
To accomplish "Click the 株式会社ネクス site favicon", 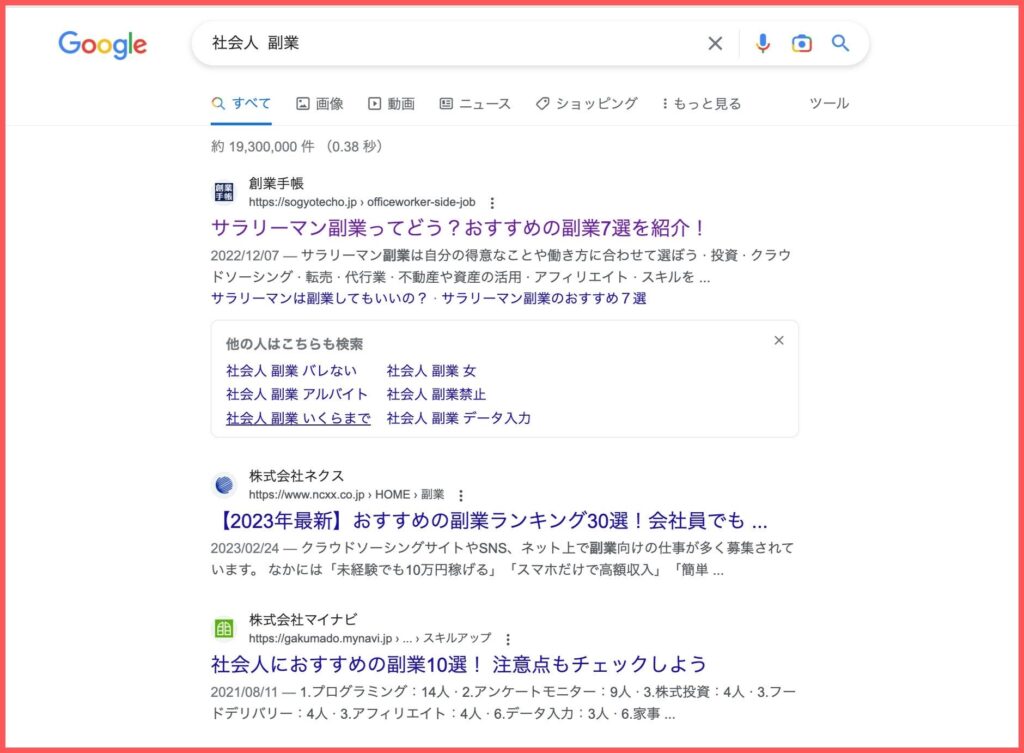I will (224, 485).
